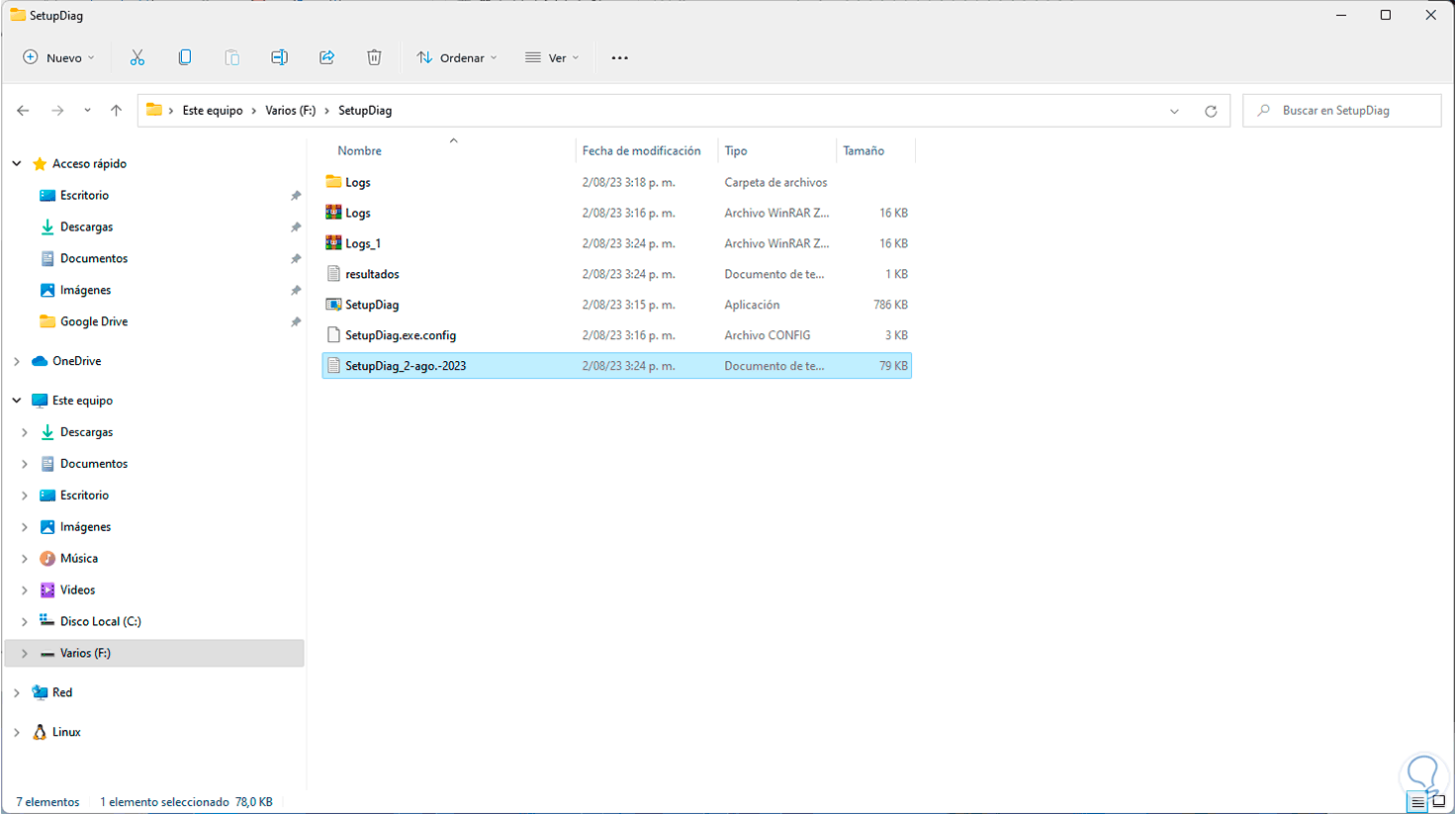Click the Share icon in toolbar
The width and height of the screenshot is (1456, 814).
pos(327,57)
